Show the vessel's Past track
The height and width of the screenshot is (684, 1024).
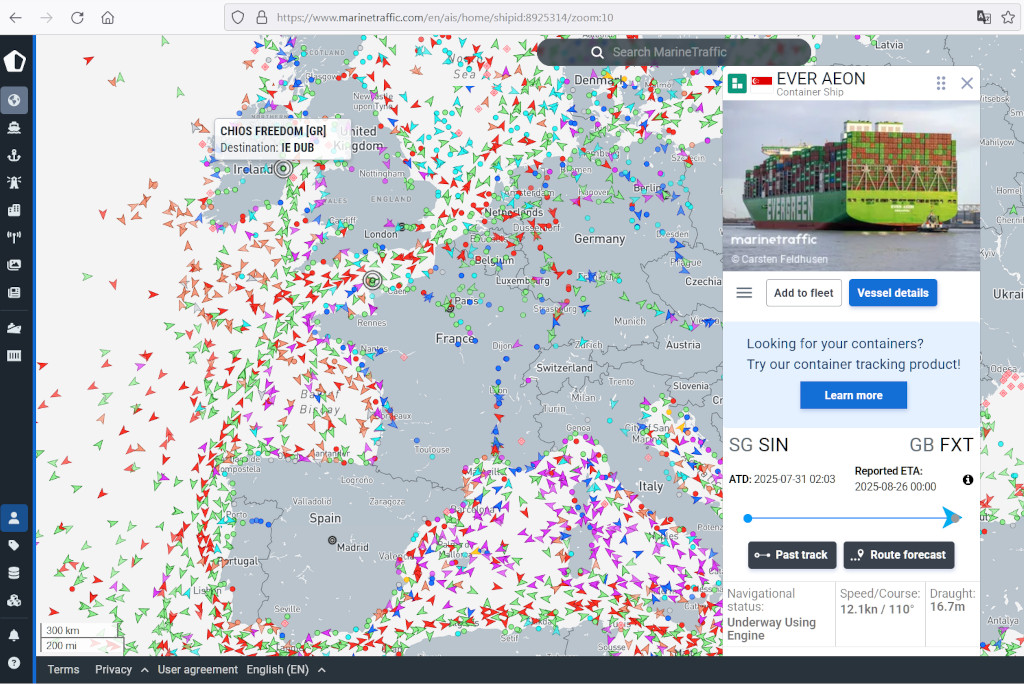pyautogui.click(x=791, y=555)
